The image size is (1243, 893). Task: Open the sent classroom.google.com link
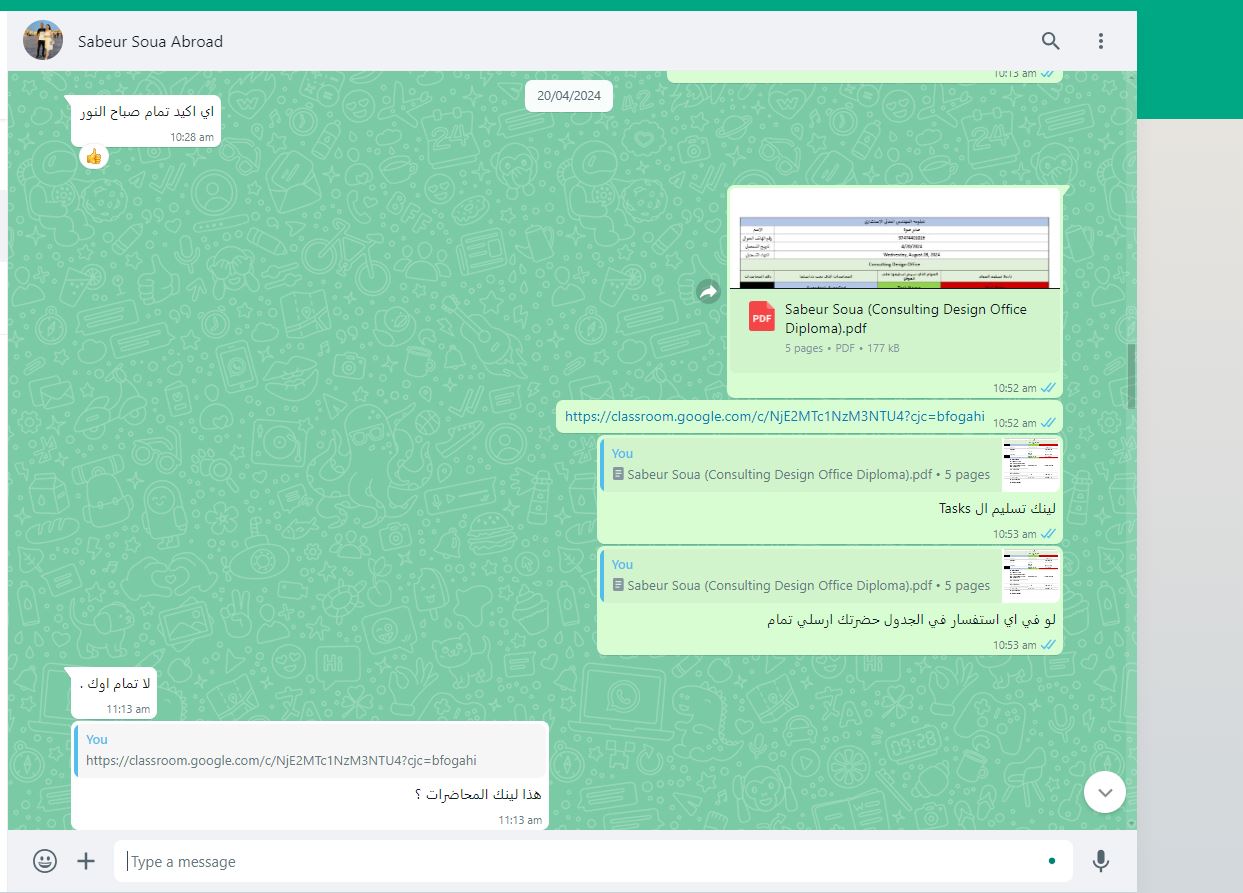[x=775, y=416]
